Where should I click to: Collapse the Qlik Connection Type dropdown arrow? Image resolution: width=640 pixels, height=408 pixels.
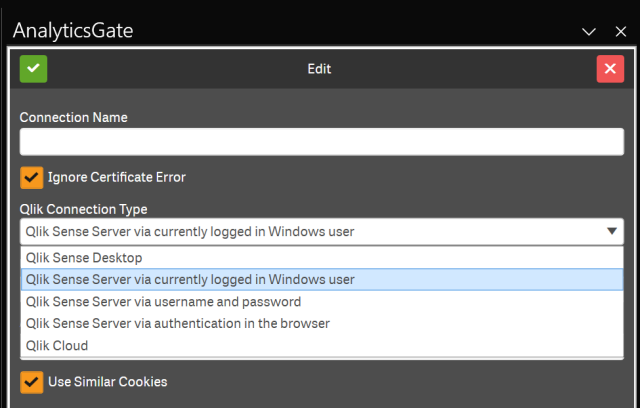610,232
